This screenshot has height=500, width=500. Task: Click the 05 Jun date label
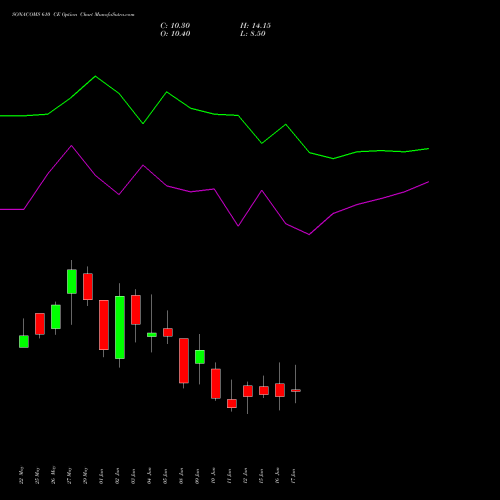coord(166,476)
